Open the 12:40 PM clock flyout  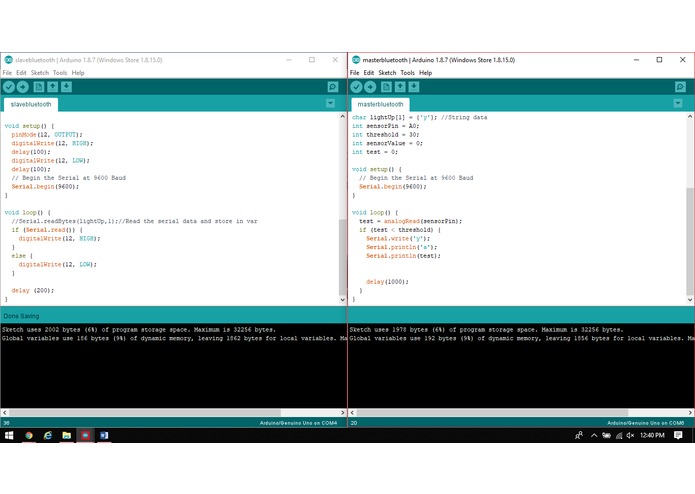click(x=652, y=436)
